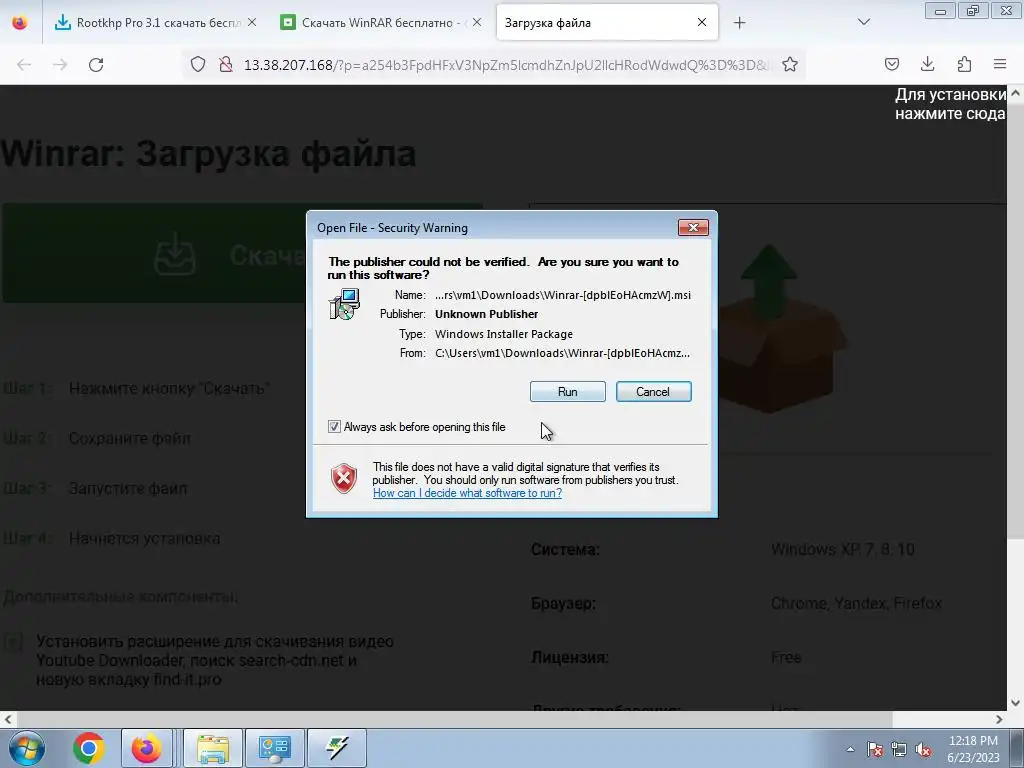Image resolution: width=1024 pixels, height=768 pixels.
Task: Click Firefox taskbar button
Action: [146, 748]
